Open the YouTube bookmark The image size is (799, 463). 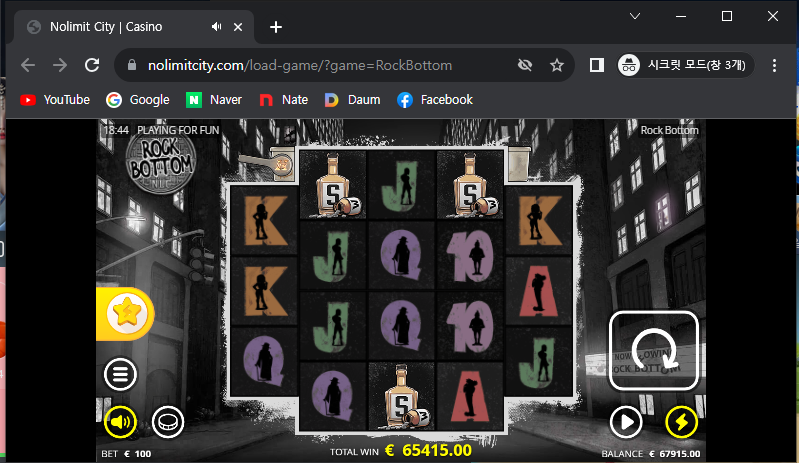(x=55, y=99)
